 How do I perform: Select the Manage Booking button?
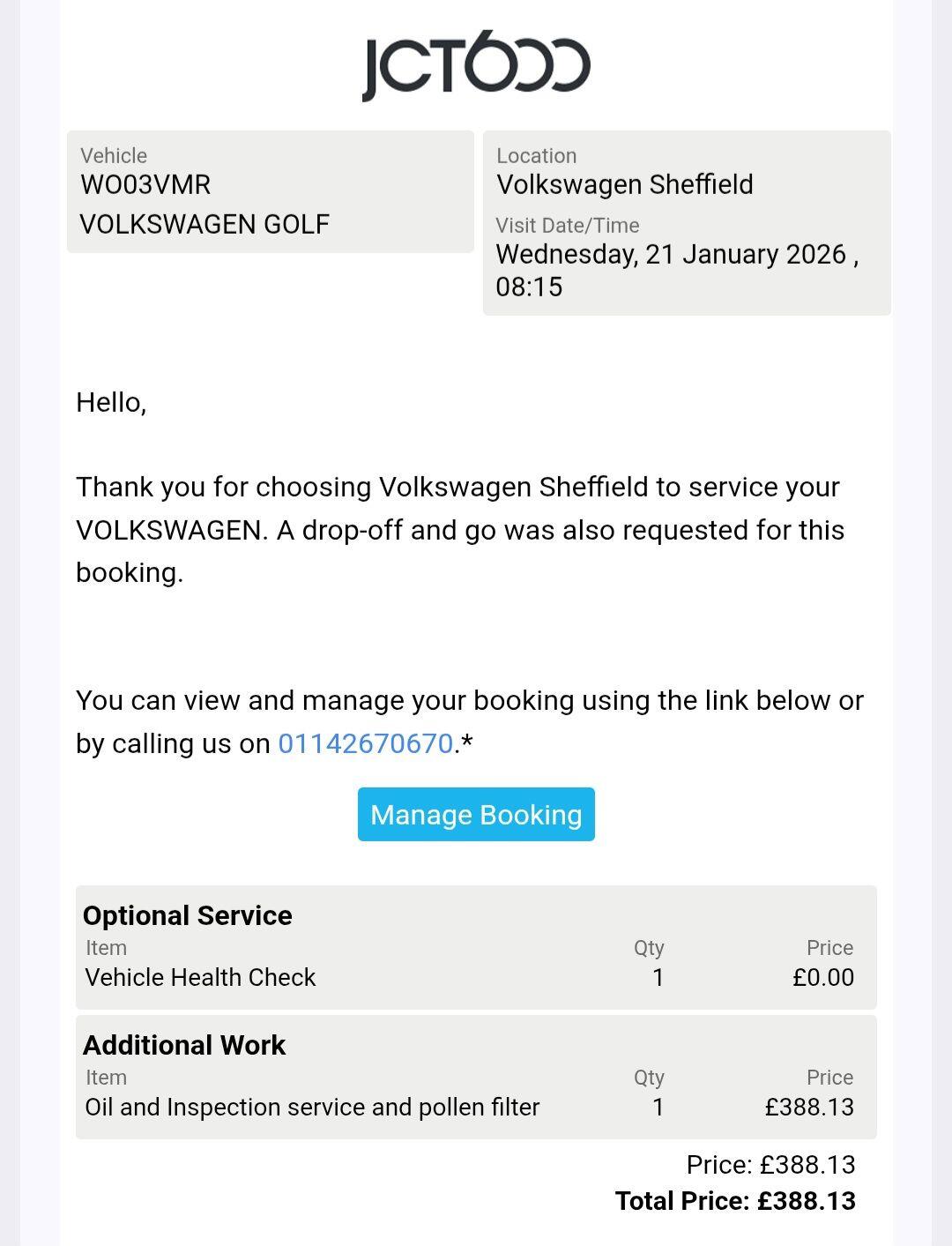point(475,814)
